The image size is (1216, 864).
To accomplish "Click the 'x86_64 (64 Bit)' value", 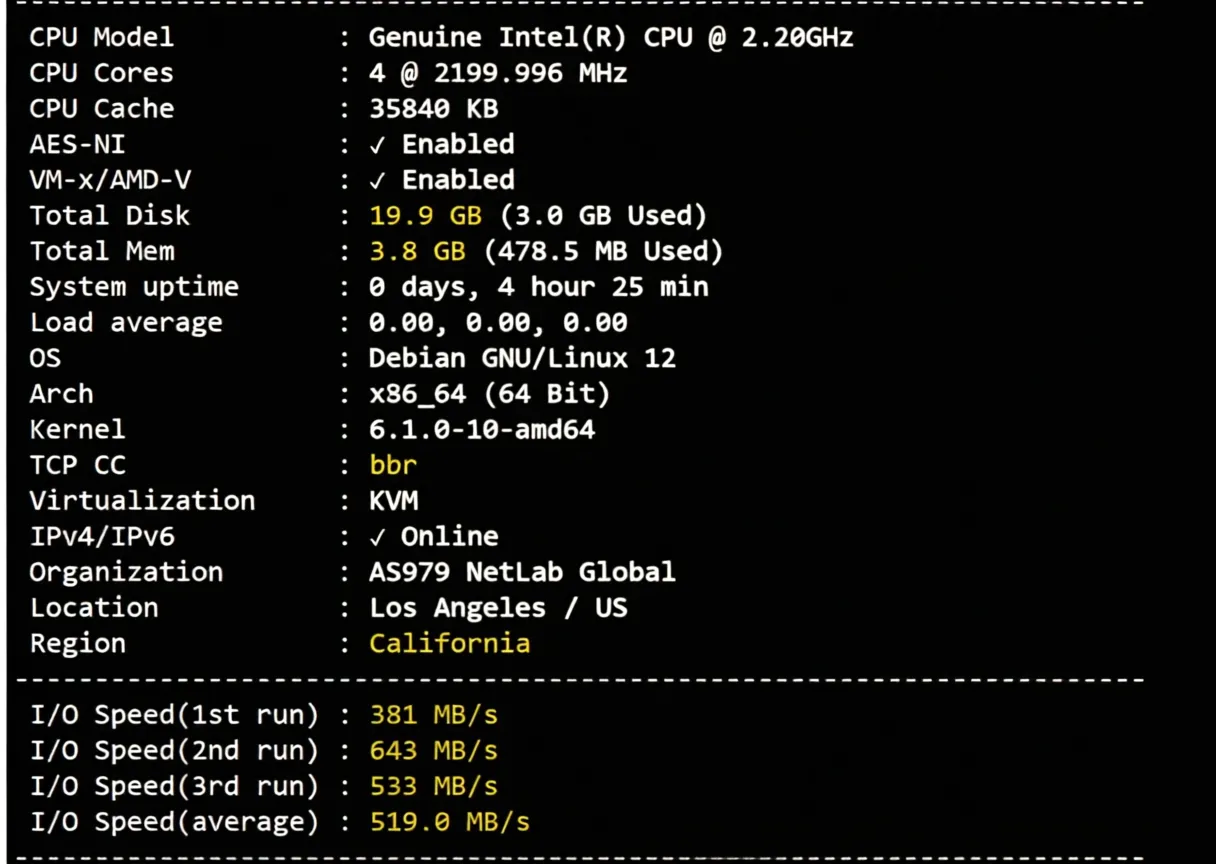I will [490, 394].
